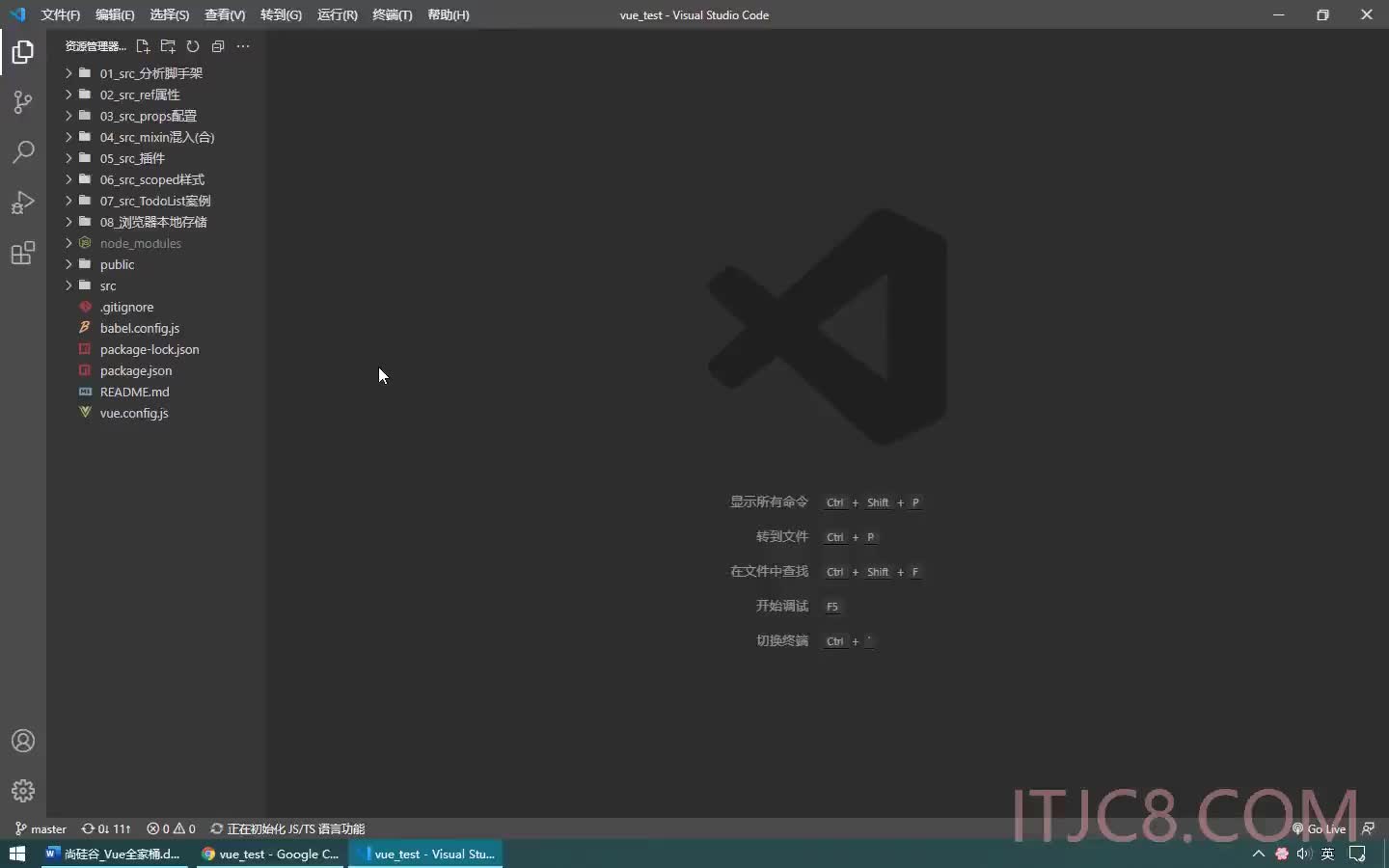
Task: Open the Search view
Action: (23, 152)
